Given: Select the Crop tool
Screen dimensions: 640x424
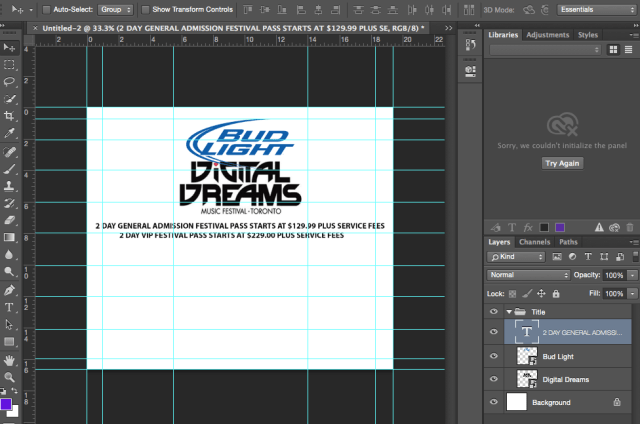Looking at the screenshot, I should click(9, 116).
